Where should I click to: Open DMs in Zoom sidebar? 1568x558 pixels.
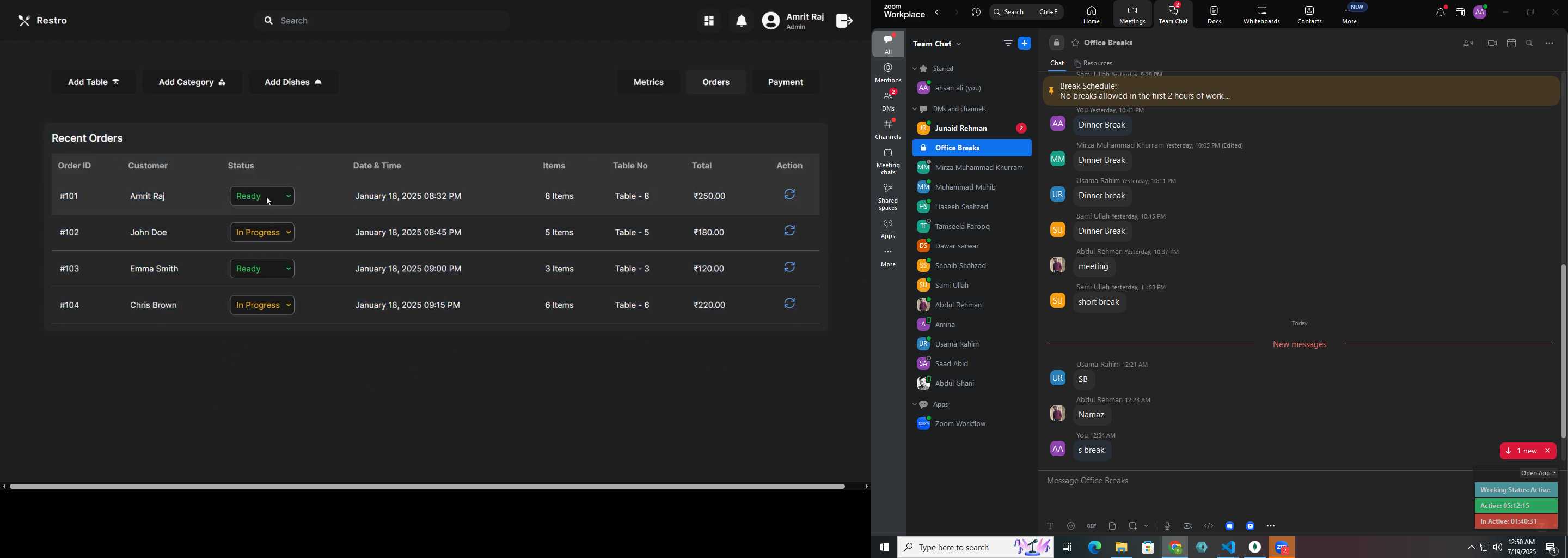pos(888,100)
